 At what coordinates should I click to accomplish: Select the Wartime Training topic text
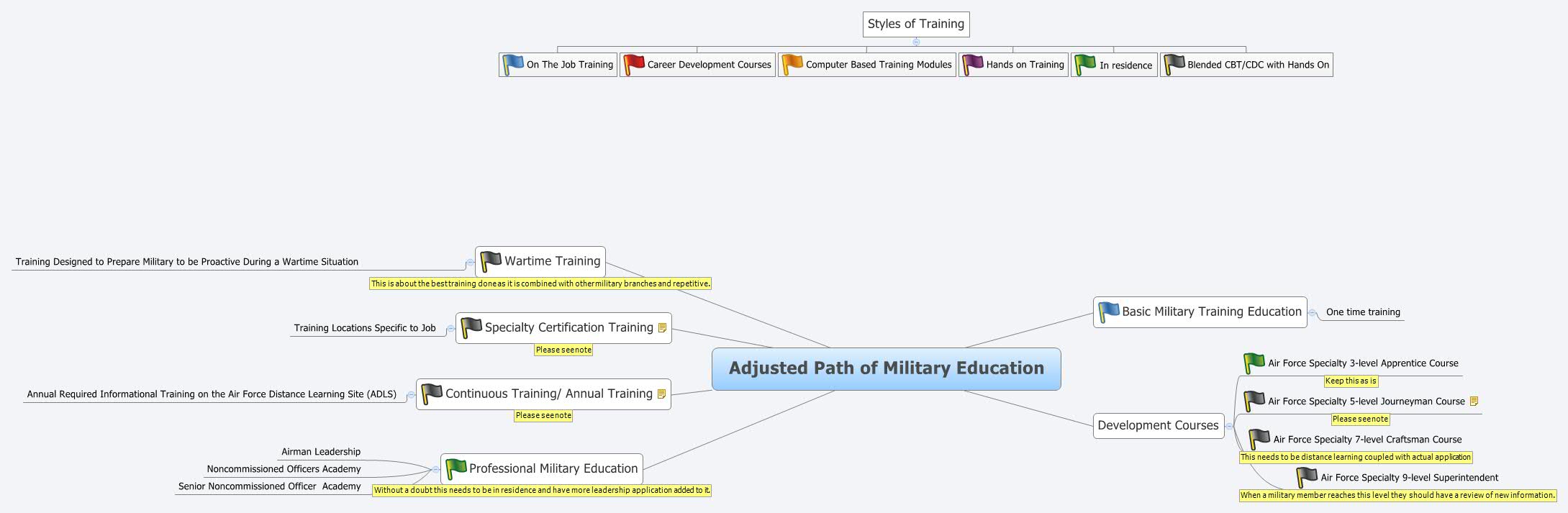(553, 261)
